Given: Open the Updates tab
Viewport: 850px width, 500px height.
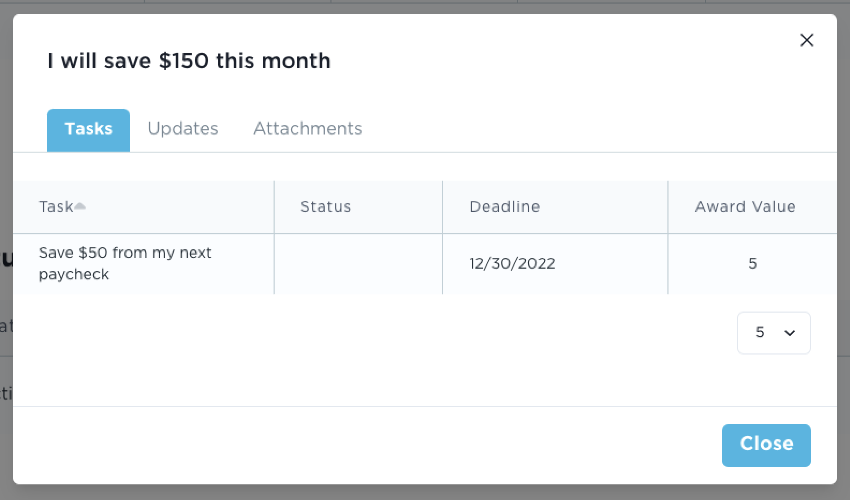Looking at the screenshot, I should [183, 129].
